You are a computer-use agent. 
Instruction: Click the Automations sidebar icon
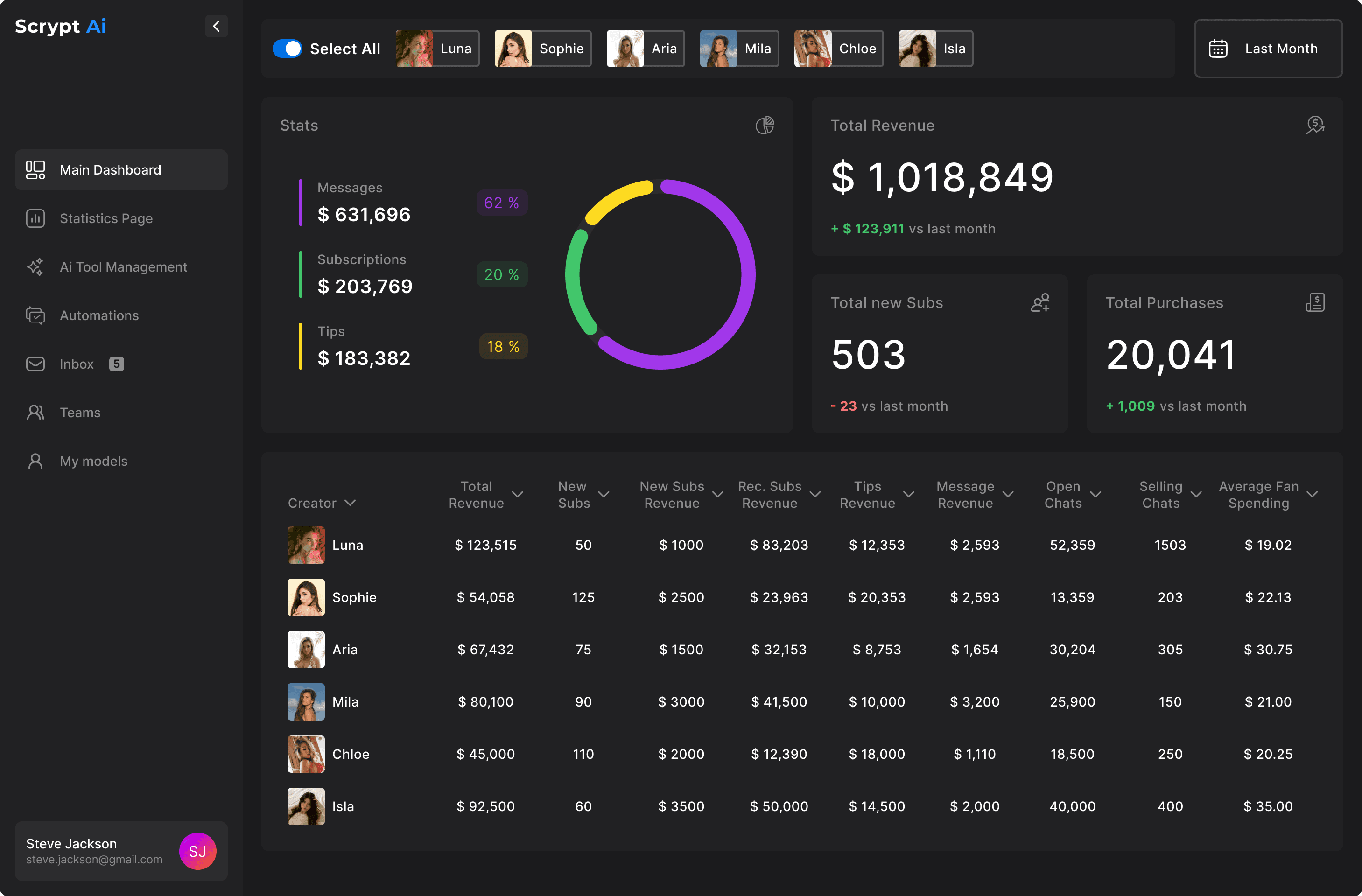pos(35,316)
